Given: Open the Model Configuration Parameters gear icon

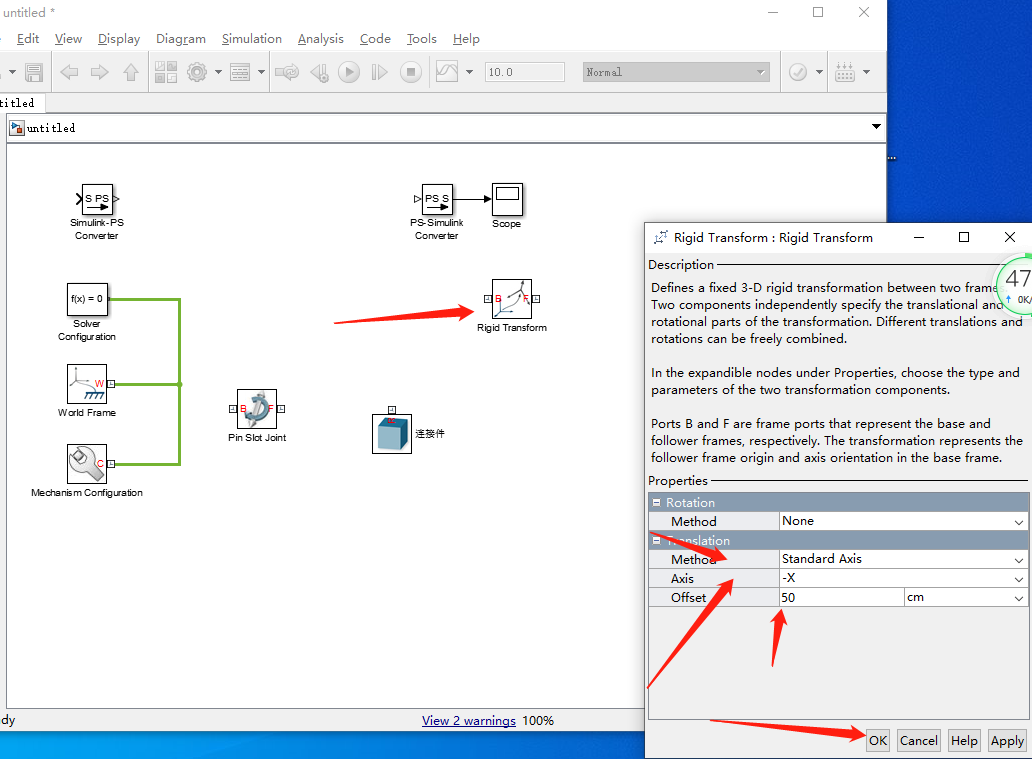Looking at the screenshot, I should pyautogui.click(x=197, y=71).
